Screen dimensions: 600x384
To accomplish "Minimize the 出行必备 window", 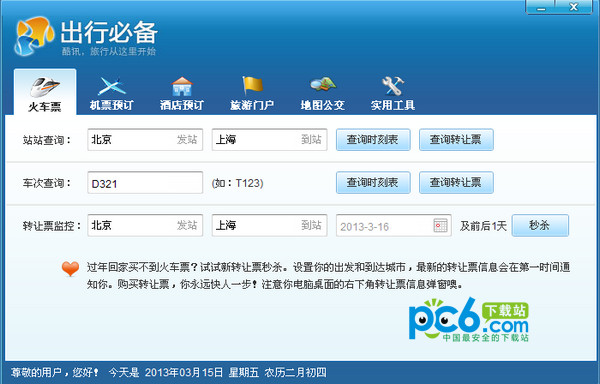I will (541, 7).
